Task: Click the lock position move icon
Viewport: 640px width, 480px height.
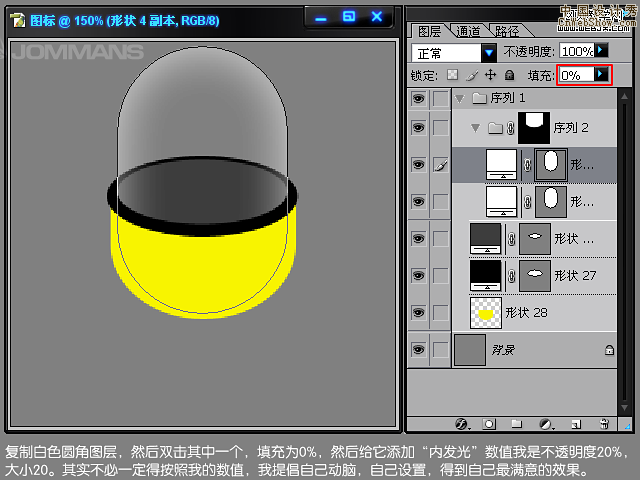Action: [490, 75]
